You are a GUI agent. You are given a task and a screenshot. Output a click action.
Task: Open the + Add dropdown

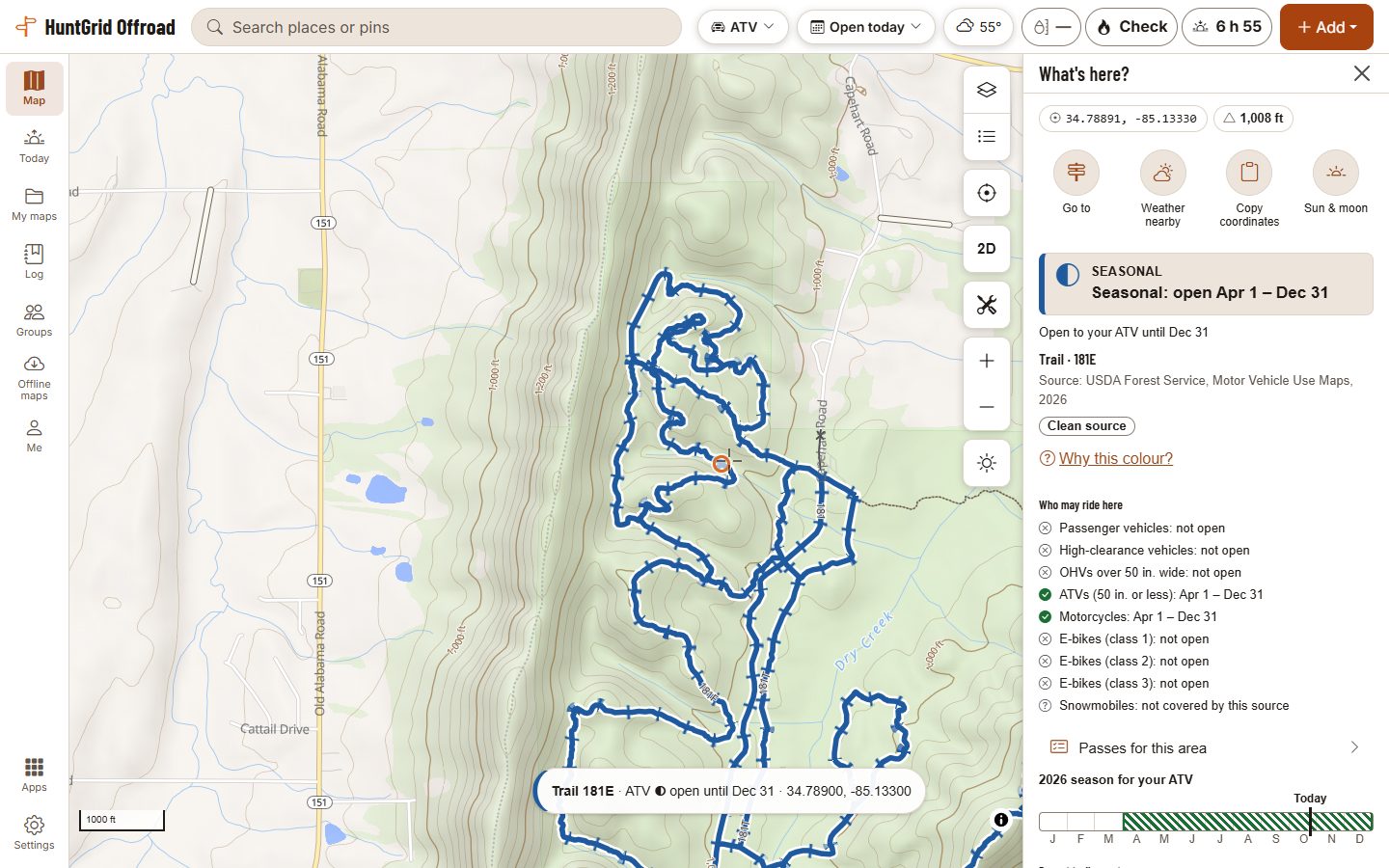click(x=1326, y=27)
